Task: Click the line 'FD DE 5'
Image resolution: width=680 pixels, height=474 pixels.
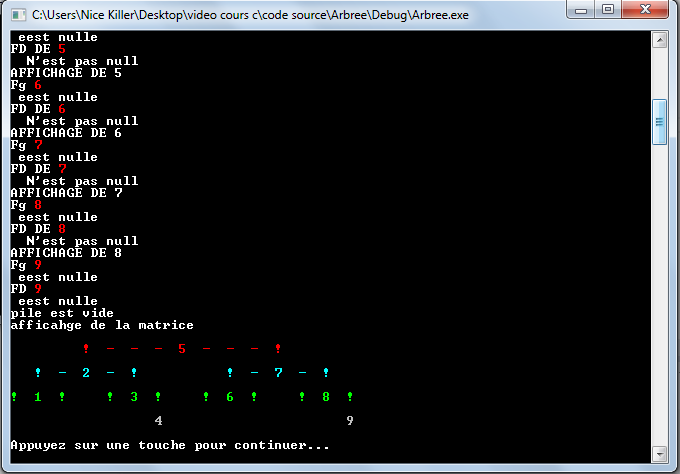Action: click(x=38, y=49)
